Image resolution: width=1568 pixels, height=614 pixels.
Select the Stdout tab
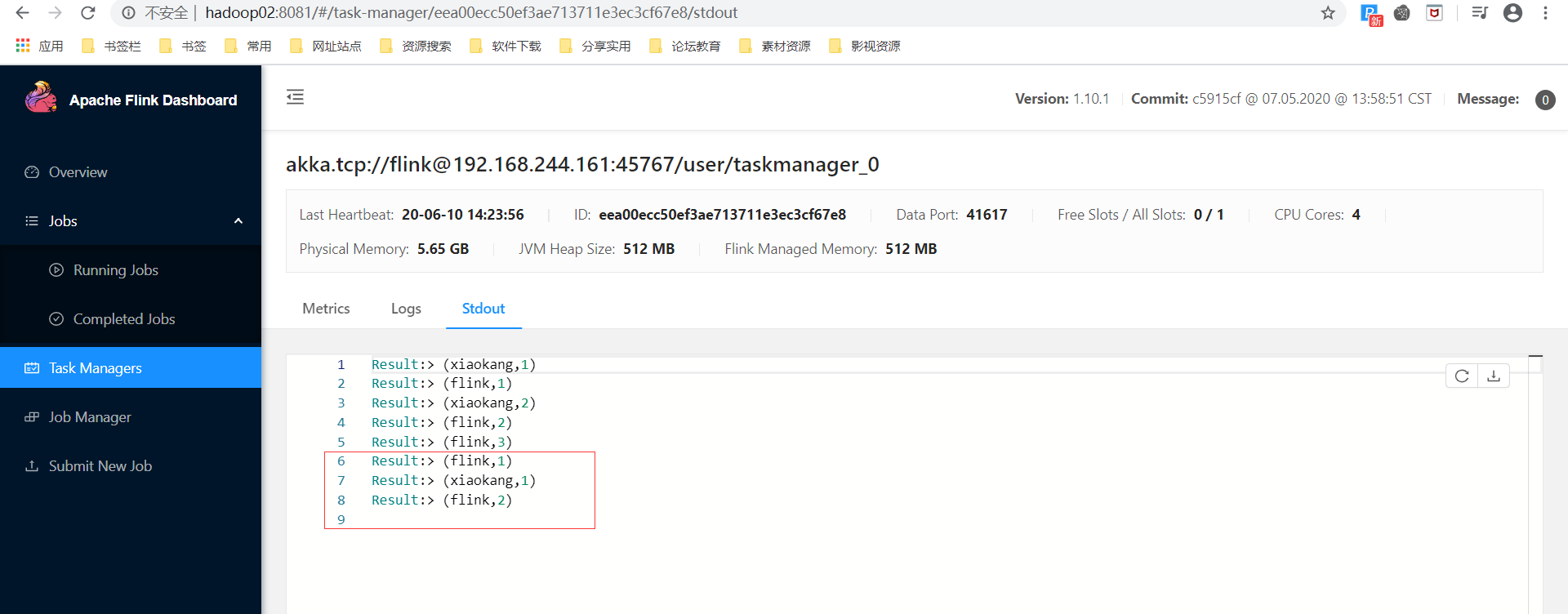pyautogui.click(x=483, y=309)
